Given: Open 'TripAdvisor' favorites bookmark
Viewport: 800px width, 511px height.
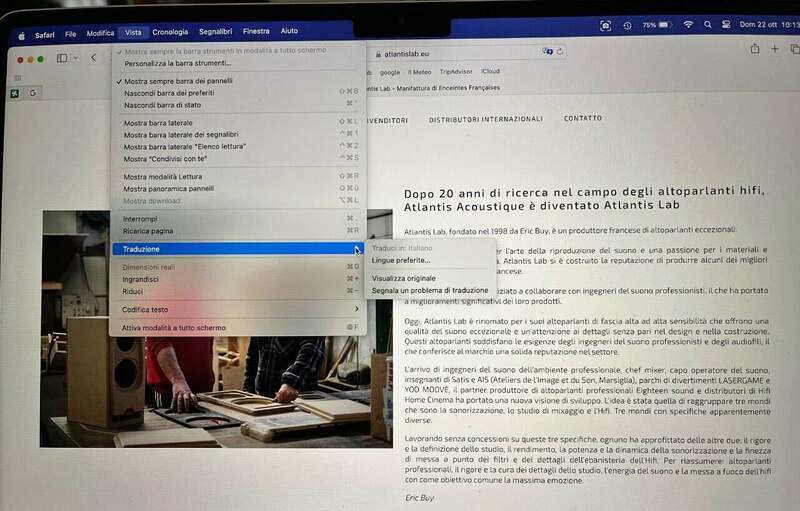Looking at the screenshot, I should pos(455,72).
